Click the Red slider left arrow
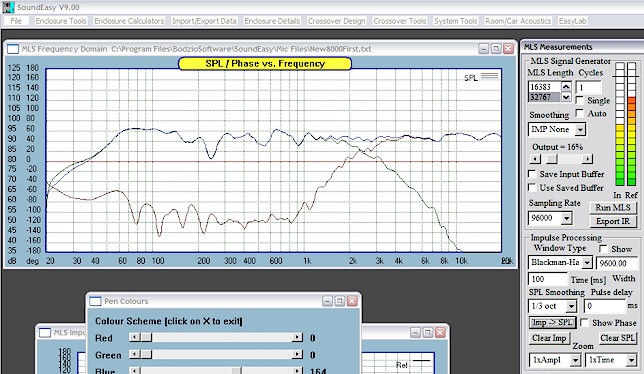644x374 pixels. coord(134,337)
